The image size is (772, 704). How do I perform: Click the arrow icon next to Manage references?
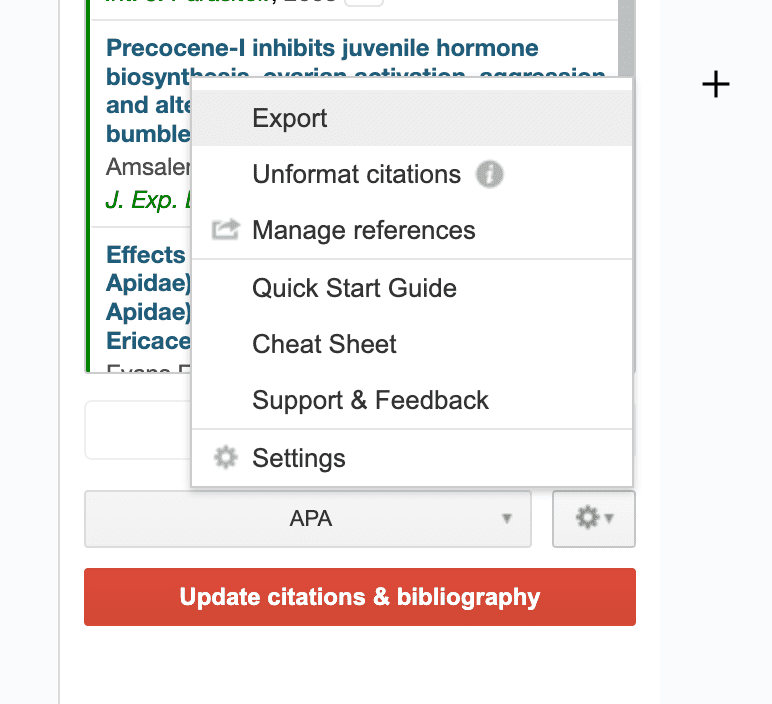(226, 231)
